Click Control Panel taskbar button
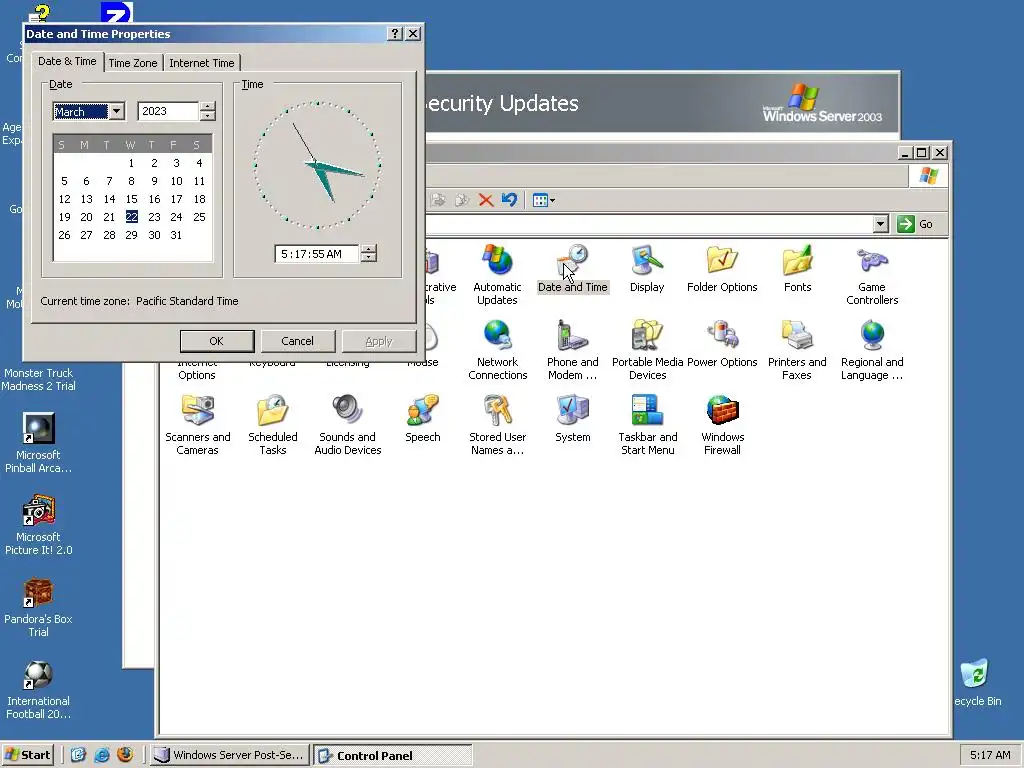Viewport: 1024px width, 768px height. pos(392,755)
